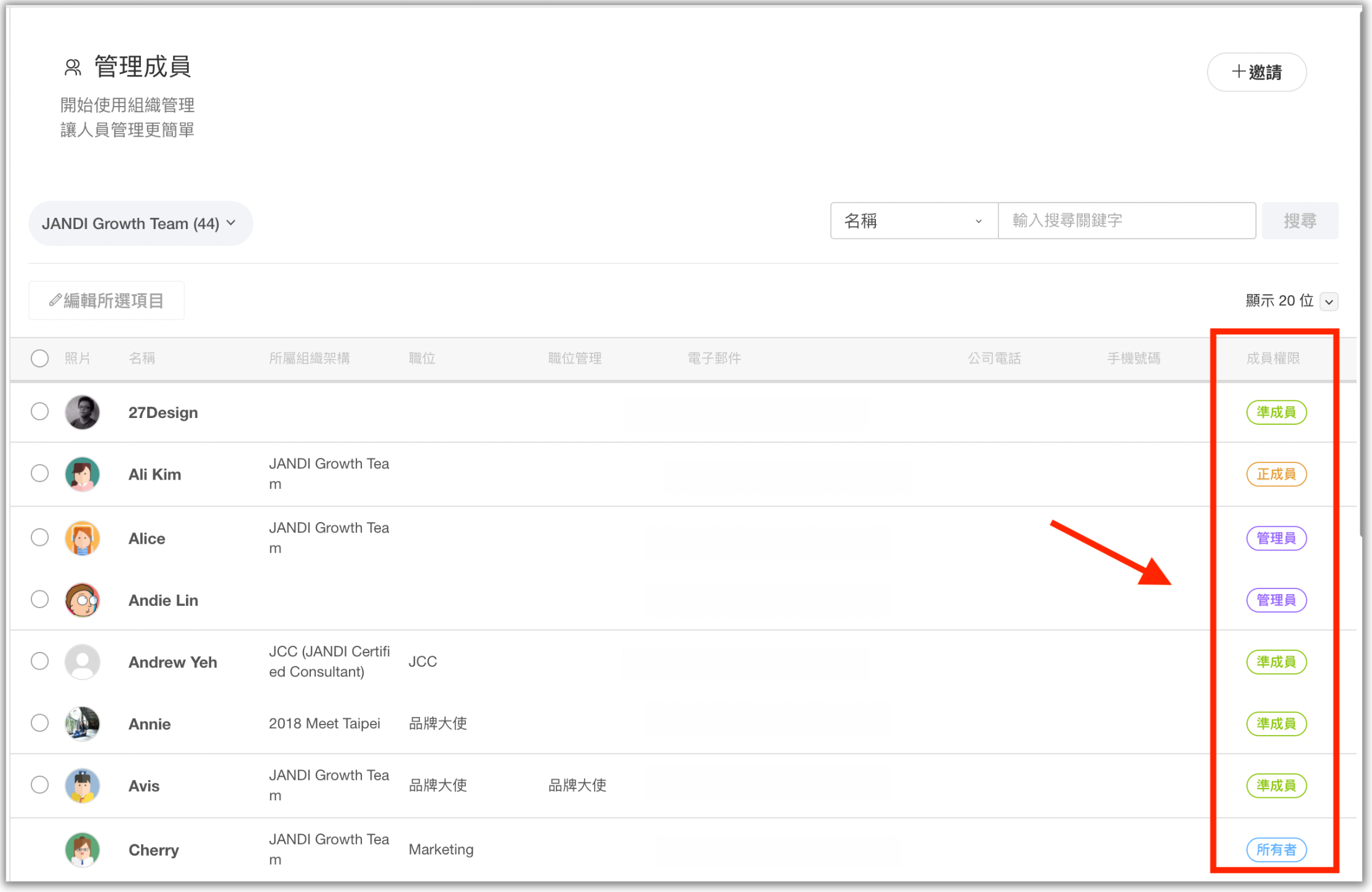Select the checkbox for Andrew Yeh

(x=40, y=661)
